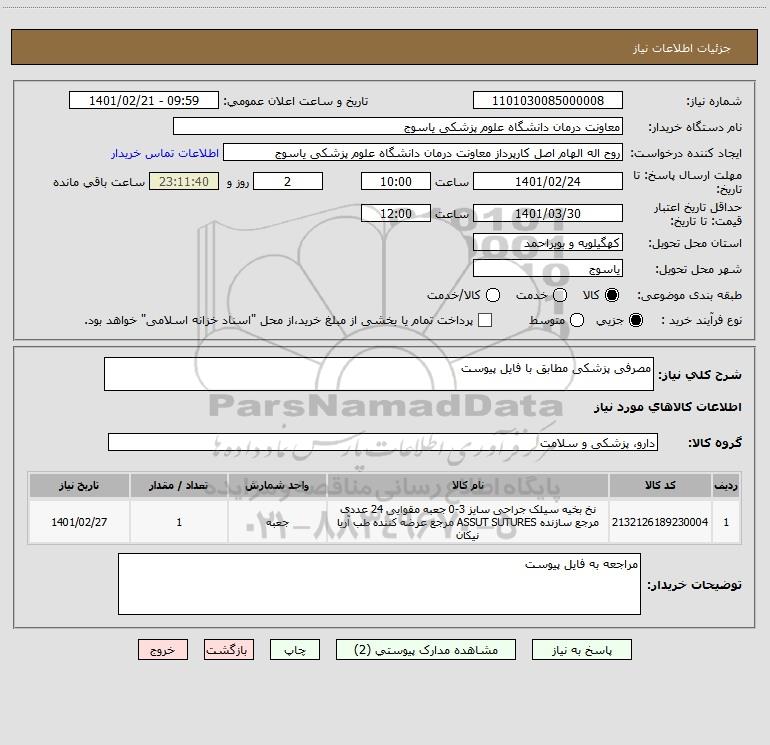Click the remaining days field showing 2
770x745 pixels.
[288, 181]
